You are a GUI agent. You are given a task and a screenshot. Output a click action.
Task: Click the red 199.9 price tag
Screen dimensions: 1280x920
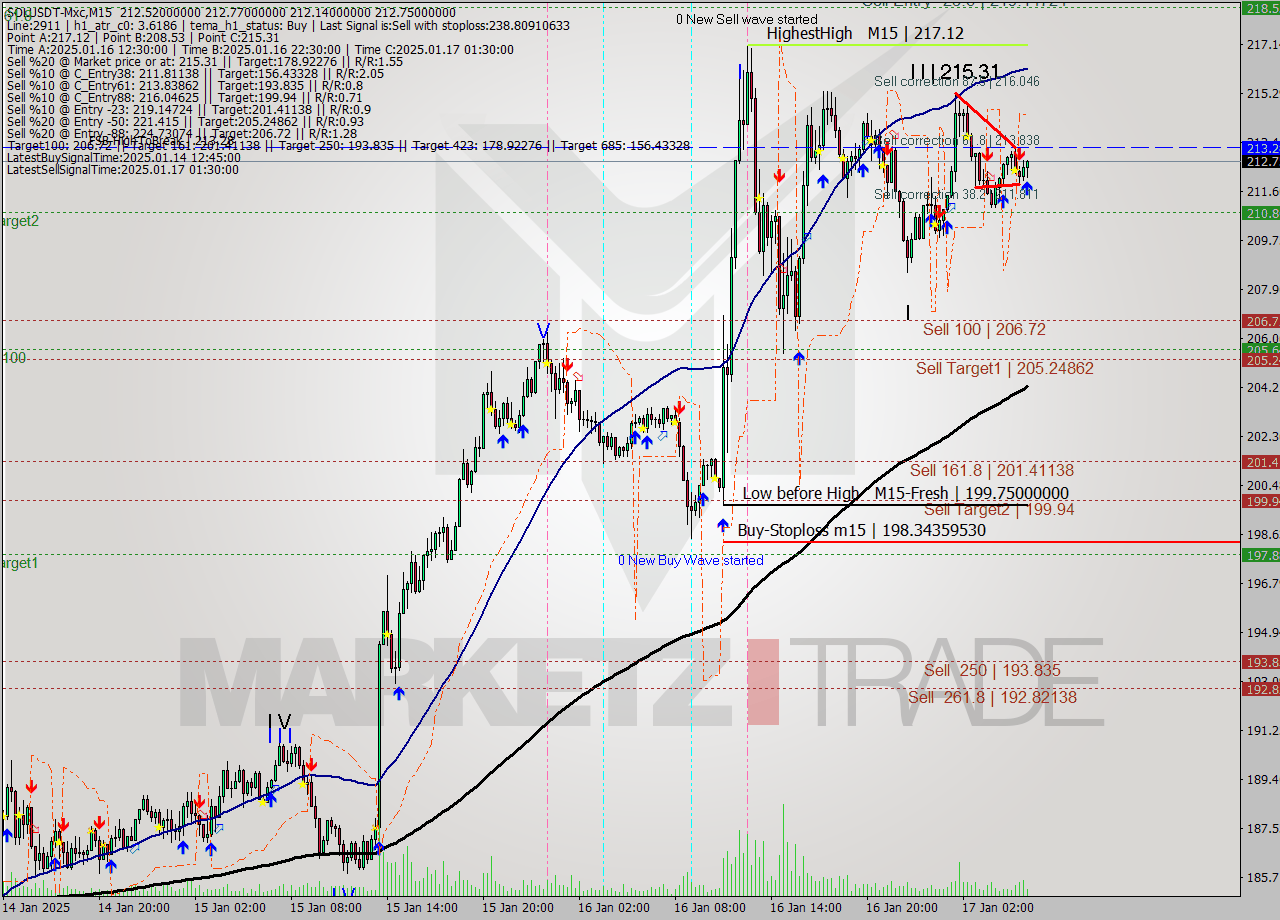1261,500
